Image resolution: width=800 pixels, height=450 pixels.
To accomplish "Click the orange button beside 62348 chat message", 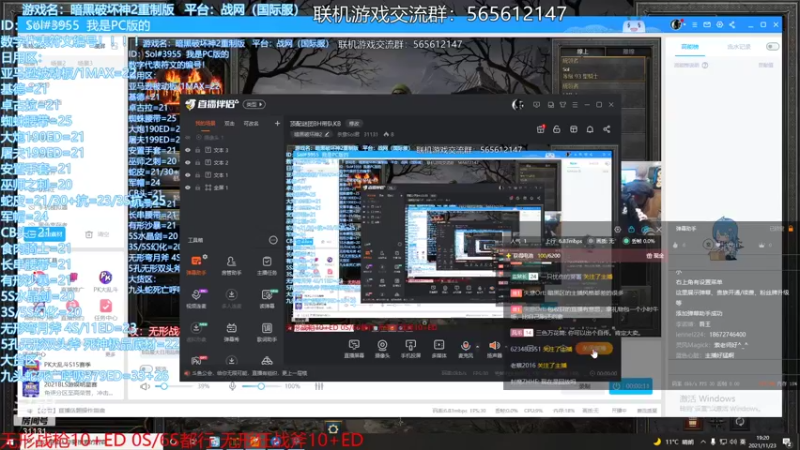I will pyautogui.click(x=594, y=348).
